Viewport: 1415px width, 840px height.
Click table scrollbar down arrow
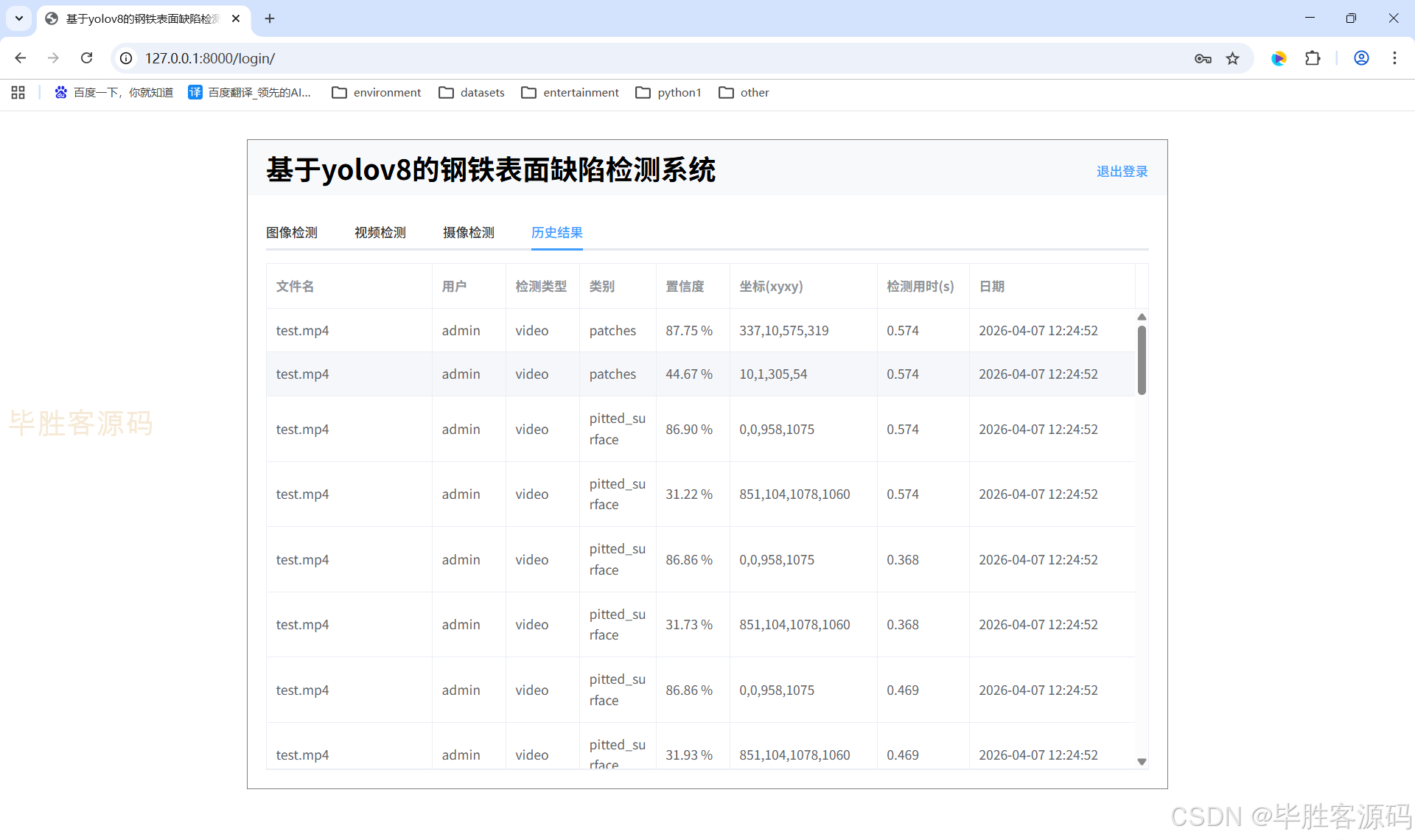coord(1142,762)
